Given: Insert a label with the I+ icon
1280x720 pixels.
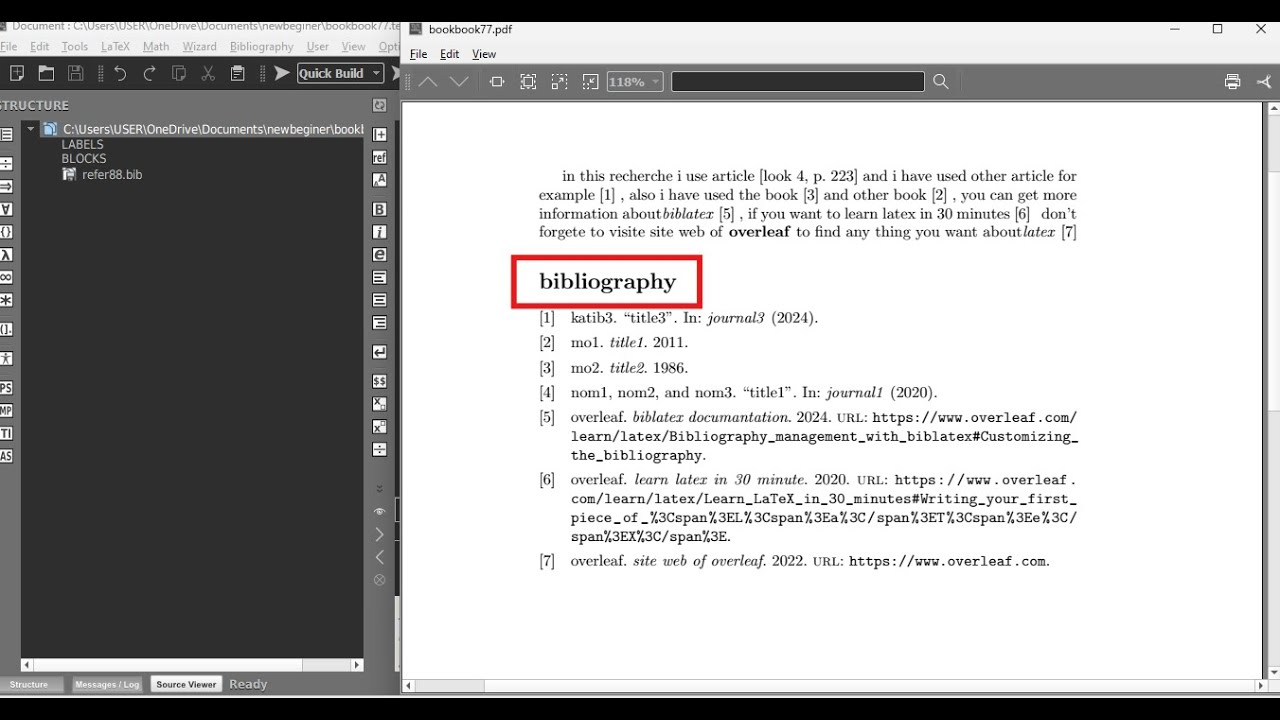Looking at the screenshot, I should click(380, 134).
